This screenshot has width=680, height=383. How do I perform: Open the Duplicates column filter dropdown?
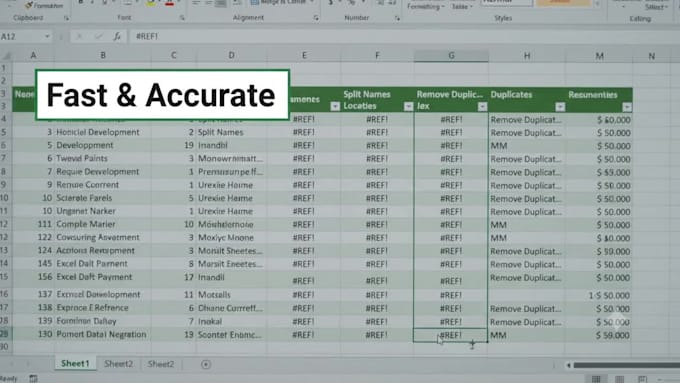560,107
